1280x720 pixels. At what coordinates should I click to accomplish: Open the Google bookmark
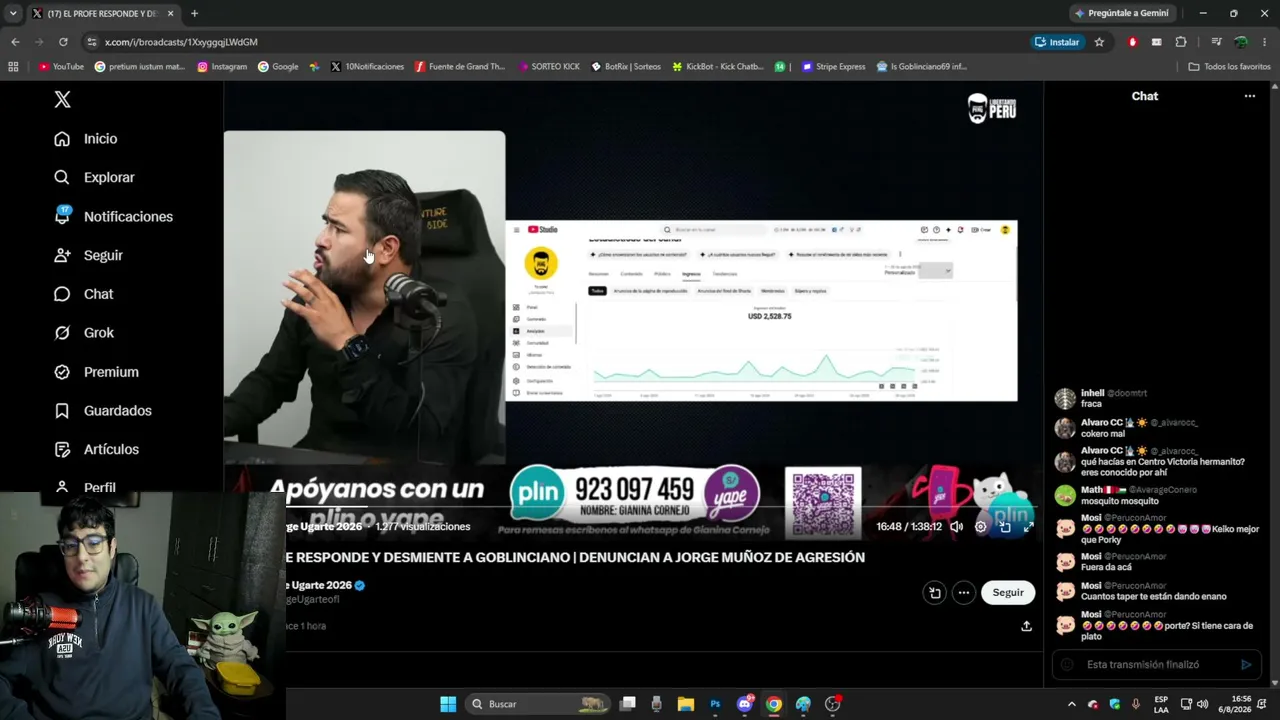(x=278, y=67)
